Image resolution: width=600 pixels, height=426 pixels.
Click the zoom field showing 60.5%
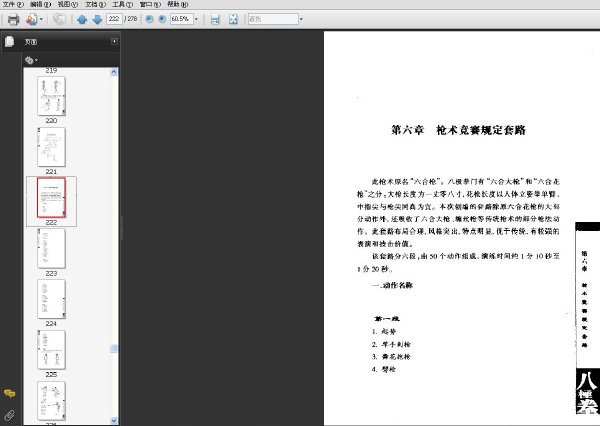(x=181, y=19)
